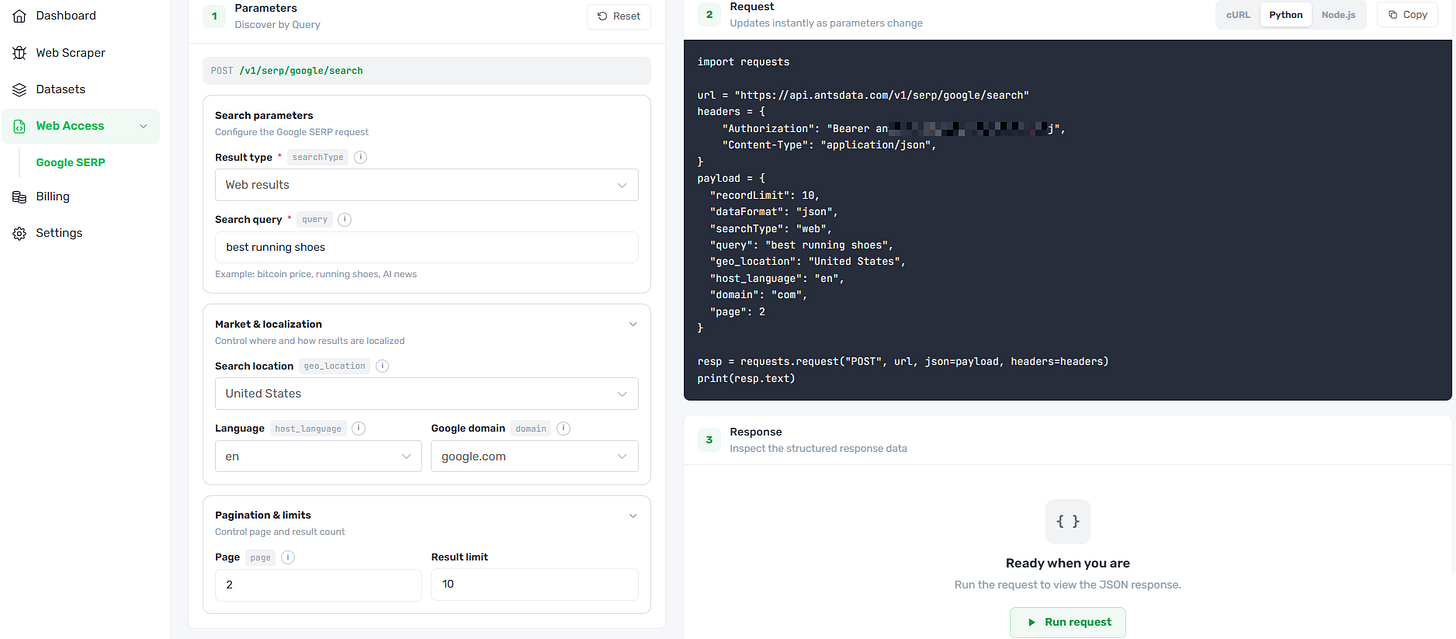Viewport: 1456px width, 639px height.
Task: Open the Result type dropdown
Action: [426, 185]
